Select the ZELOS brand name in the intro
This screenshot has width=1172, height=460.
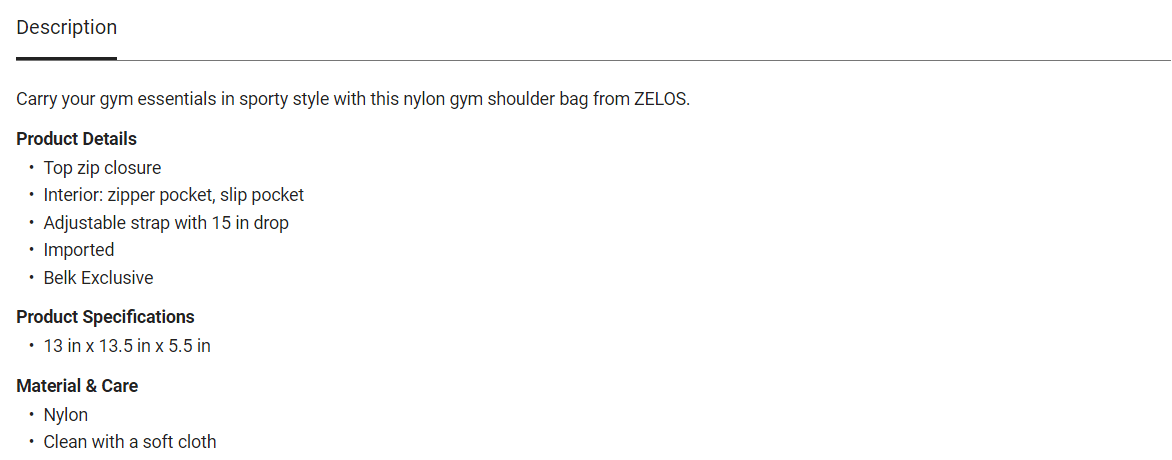click(660, 100)
